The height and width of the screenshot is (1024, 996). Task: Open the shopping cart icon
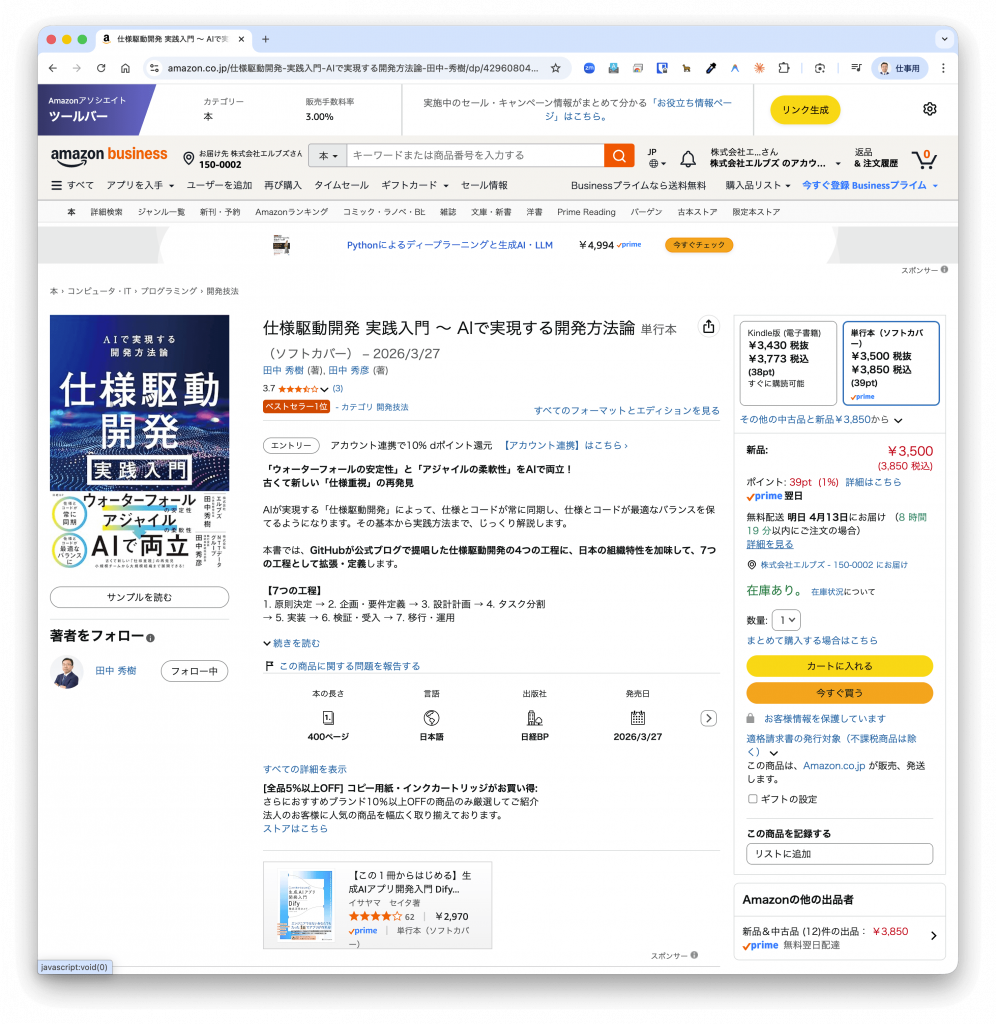pyautogui.click(x=924, y=158)
